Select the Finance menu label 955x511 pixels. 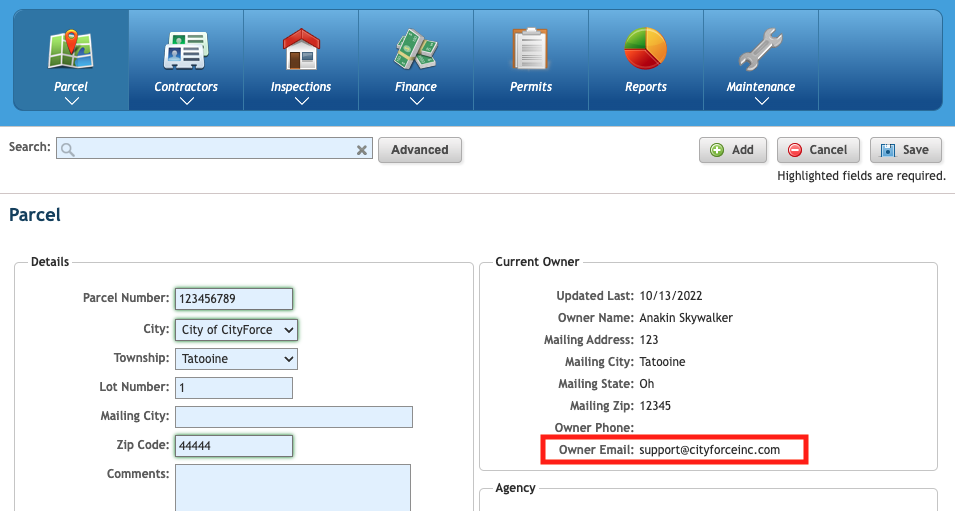click(x=416, y=86)
